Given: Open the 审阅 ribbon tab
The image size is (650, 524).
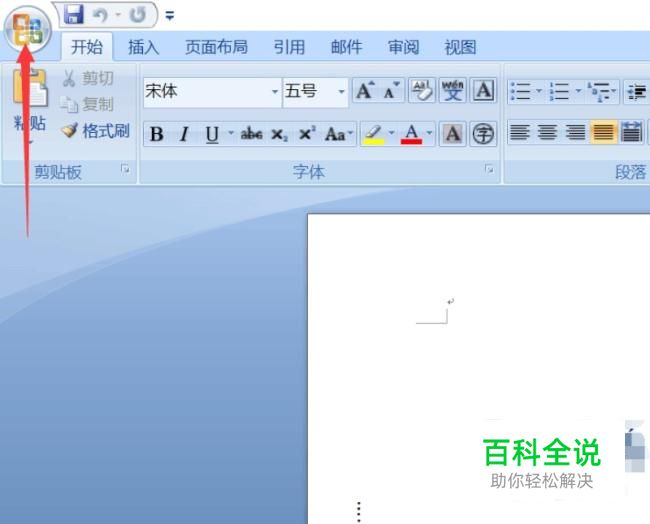Looking at the screenshot, I should (x=403, y=47).
